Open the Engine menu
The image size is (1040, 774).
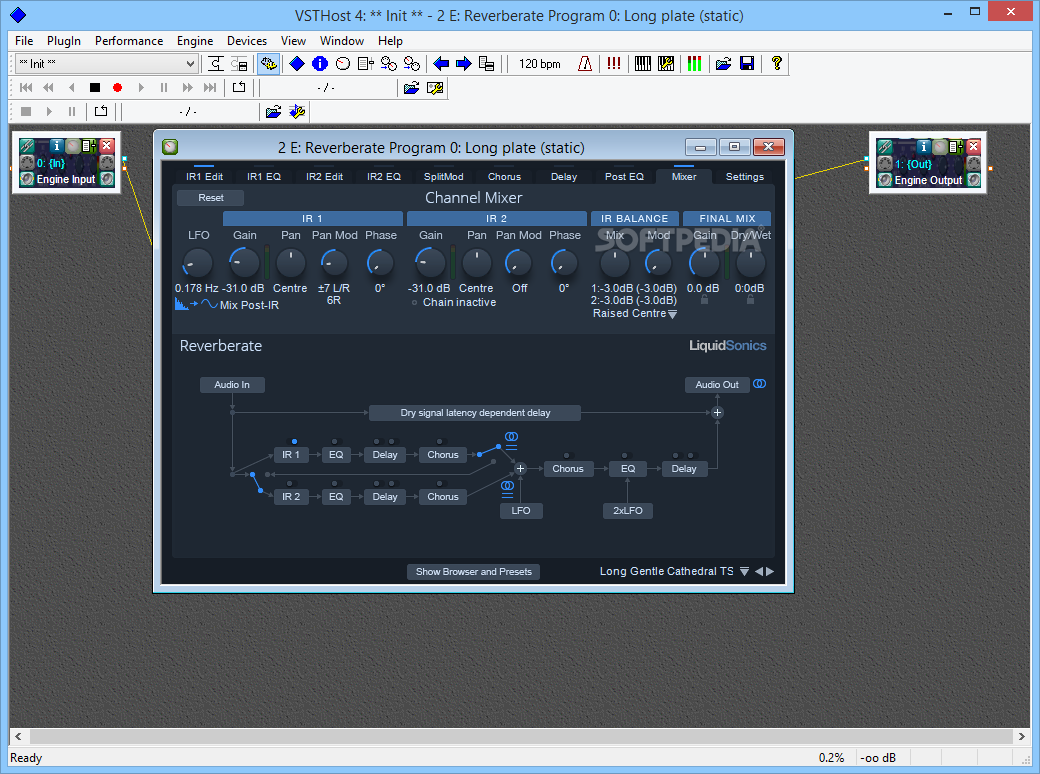point(195,40)
